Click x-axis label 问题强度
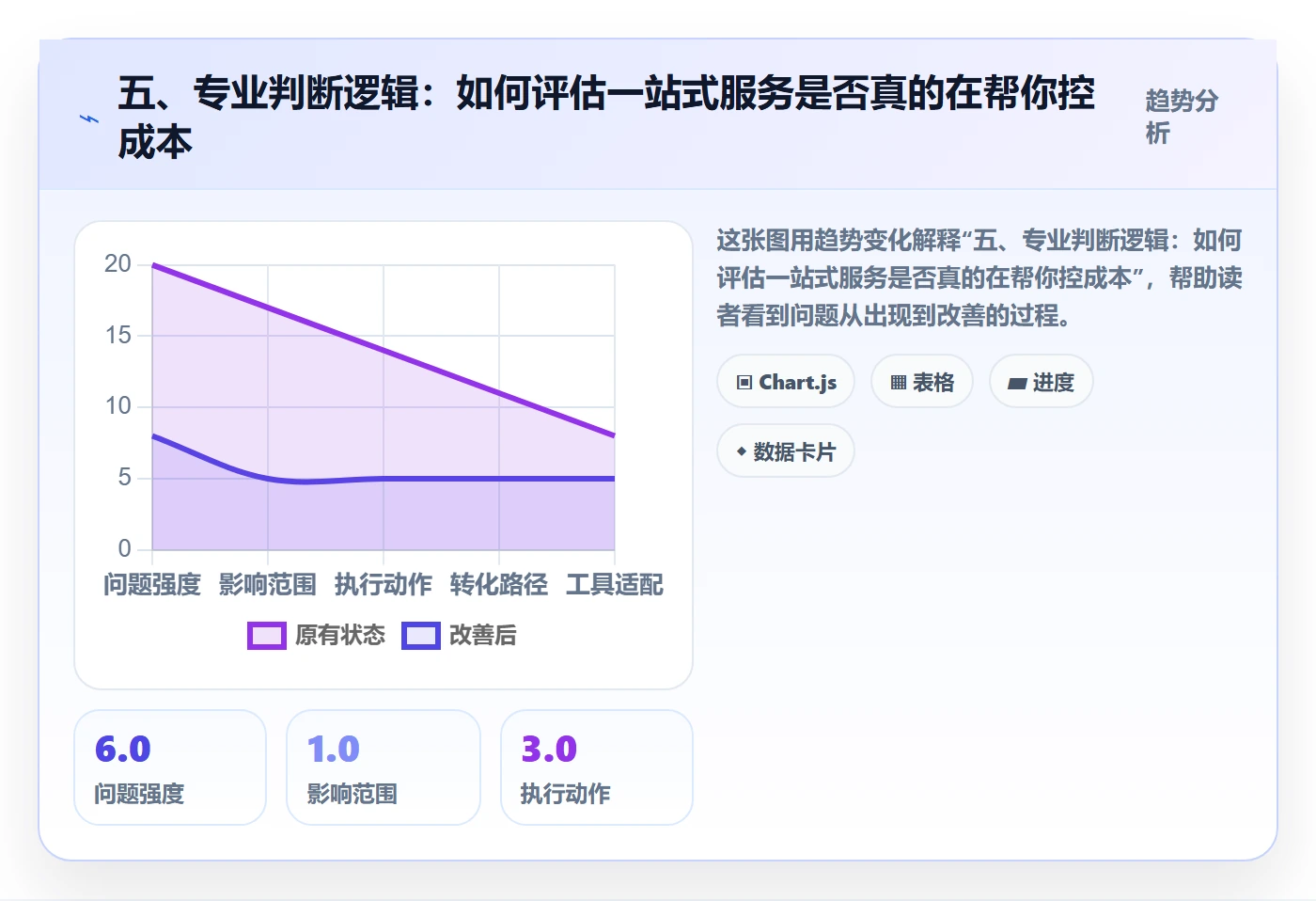This screenshot has height=901, width=1316. [152, 585]
